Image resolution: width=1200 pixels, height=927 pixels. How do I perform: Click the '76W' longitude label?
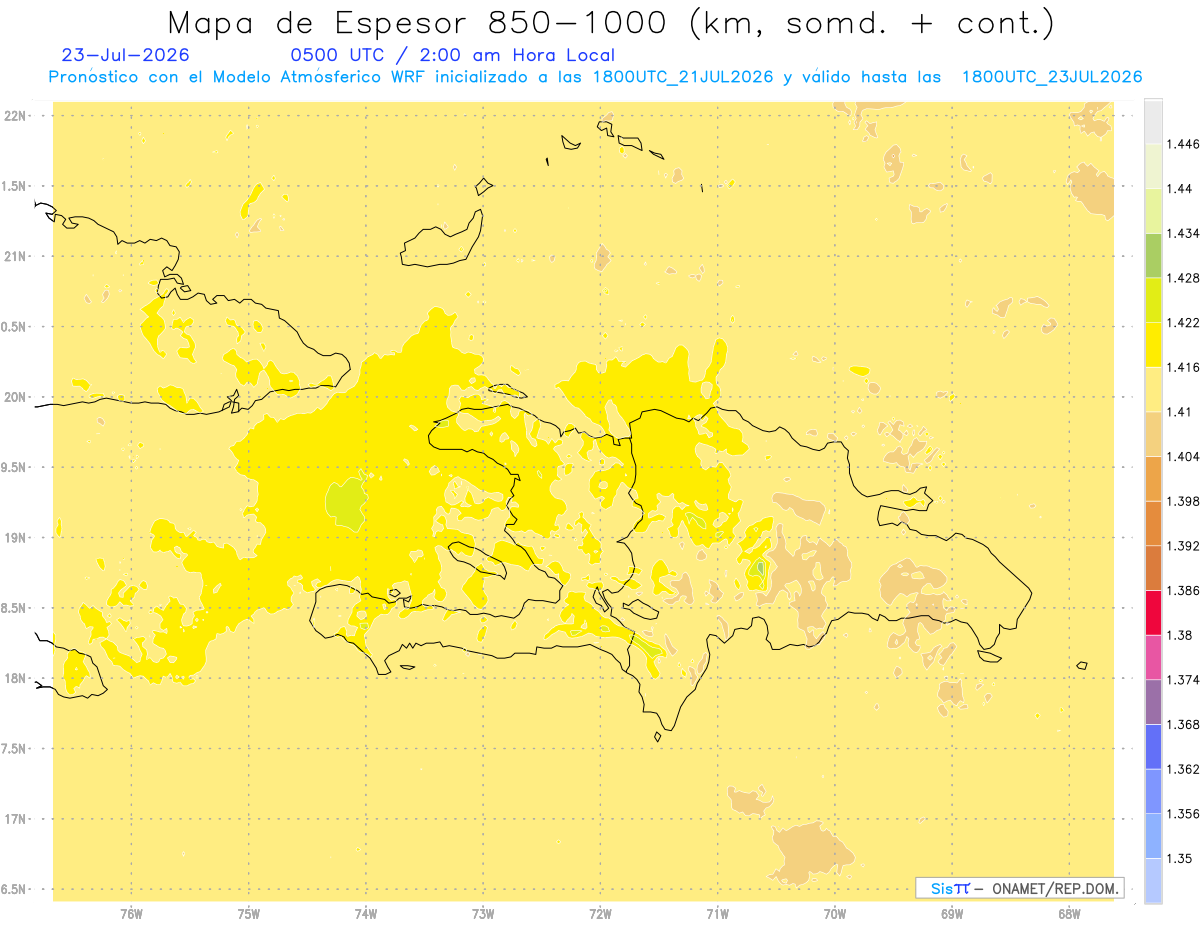(131, 913)
